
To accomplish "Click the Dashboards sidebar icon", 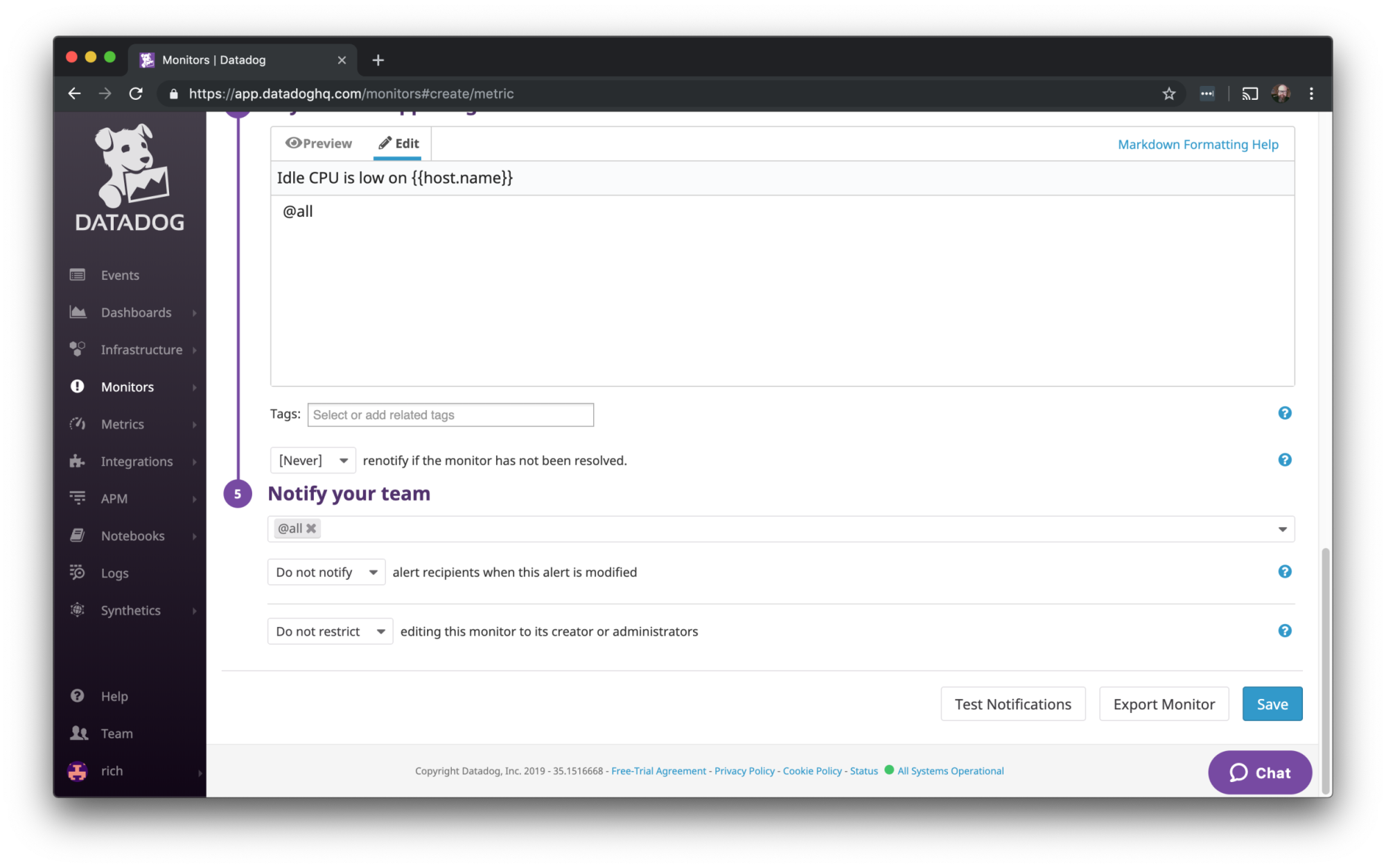I will tap(79, 312).
